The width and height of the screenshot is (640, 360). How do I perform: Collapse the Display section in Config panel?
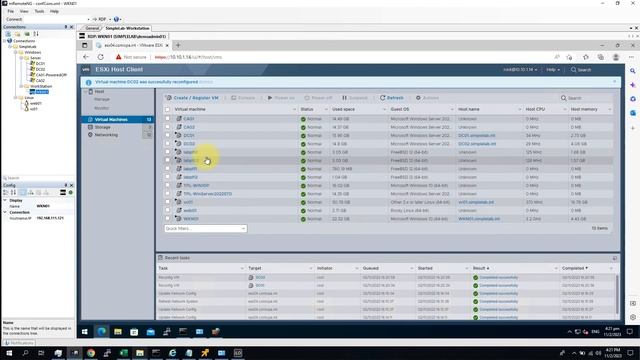tap(5, 200)
